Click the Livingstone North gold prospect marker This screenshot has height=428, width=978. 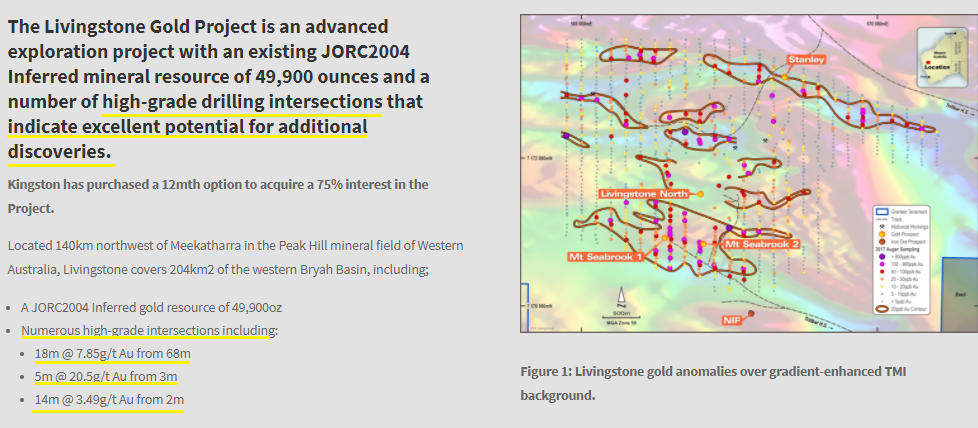[x=700, y=194]
